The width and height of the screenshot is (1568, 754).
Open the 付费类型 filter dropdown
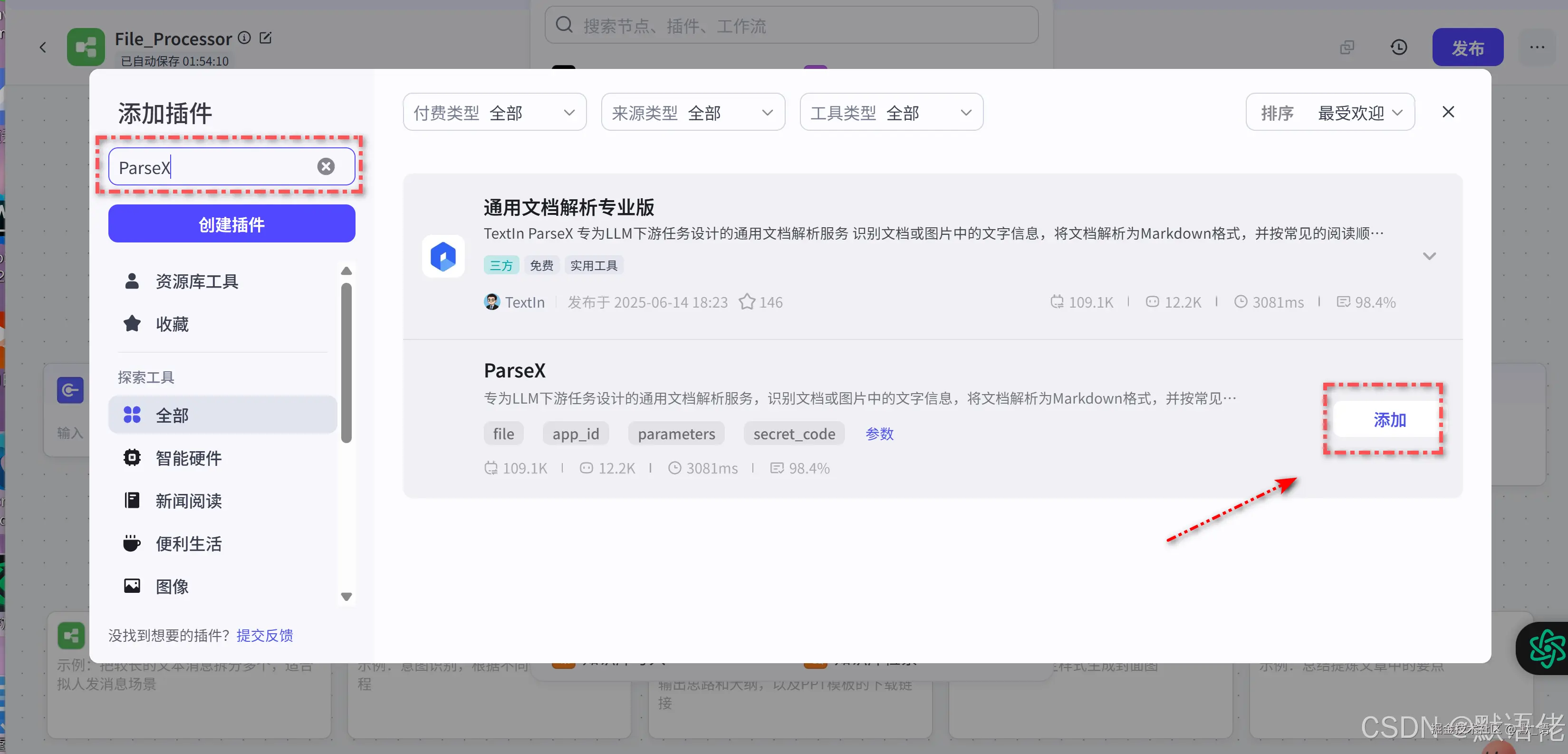click(494, 112)
